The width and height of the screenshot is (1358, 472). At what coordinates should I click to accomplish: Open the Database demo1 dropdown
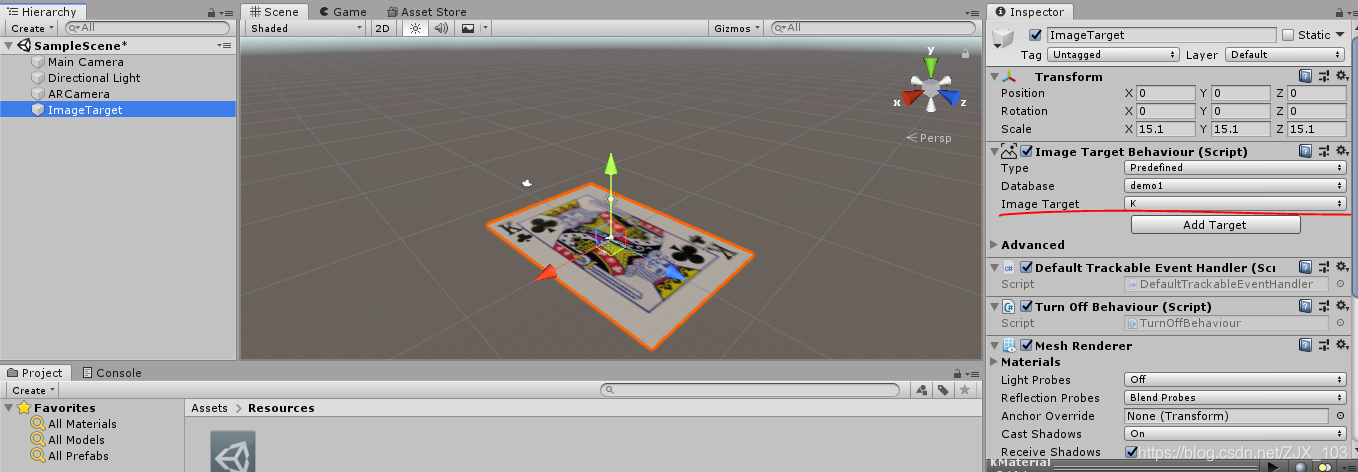point(1235,186)
